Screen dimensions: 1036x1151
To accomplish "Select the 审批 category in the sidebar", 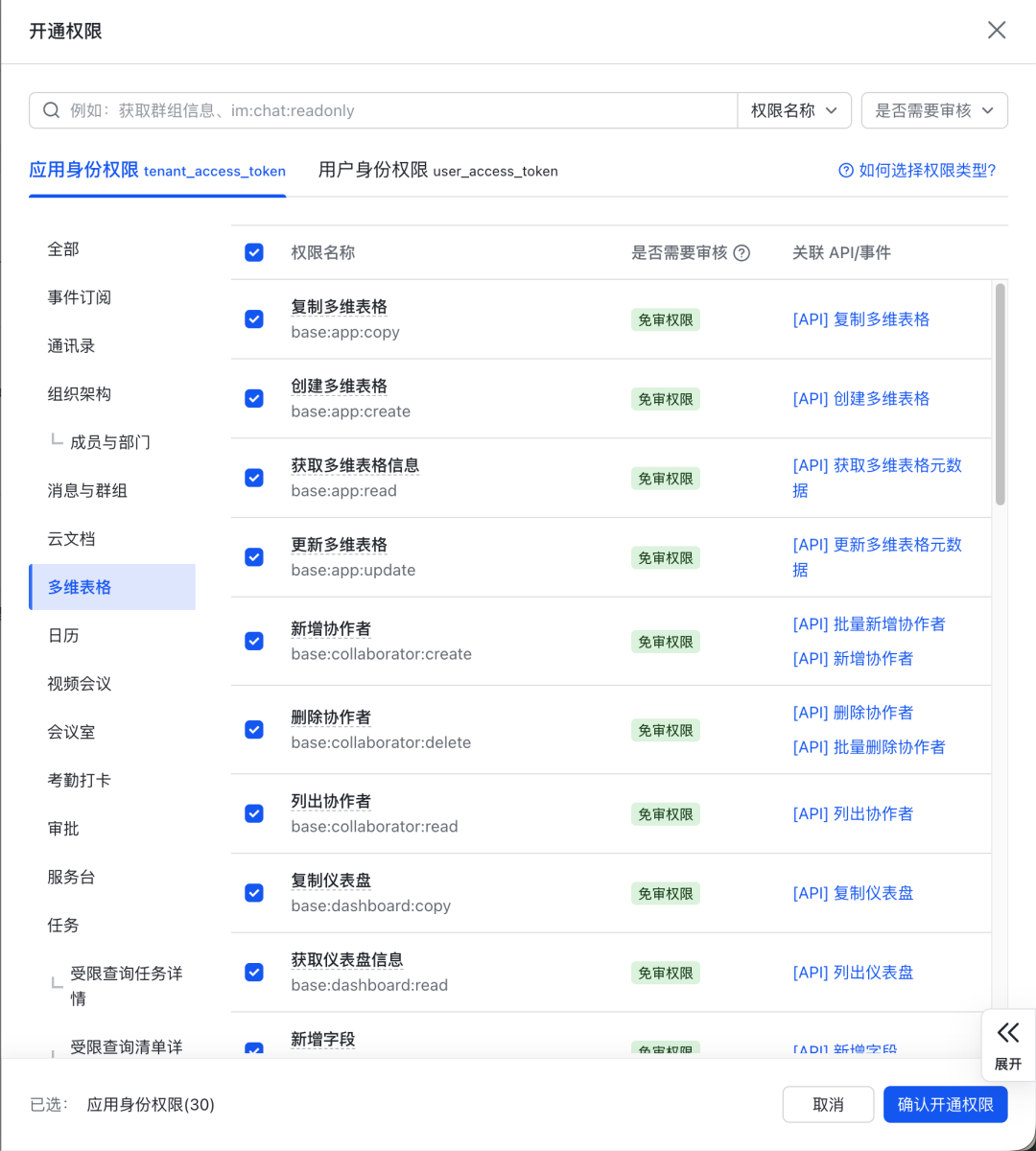I will pyautogui.click(x=63, y=828).
